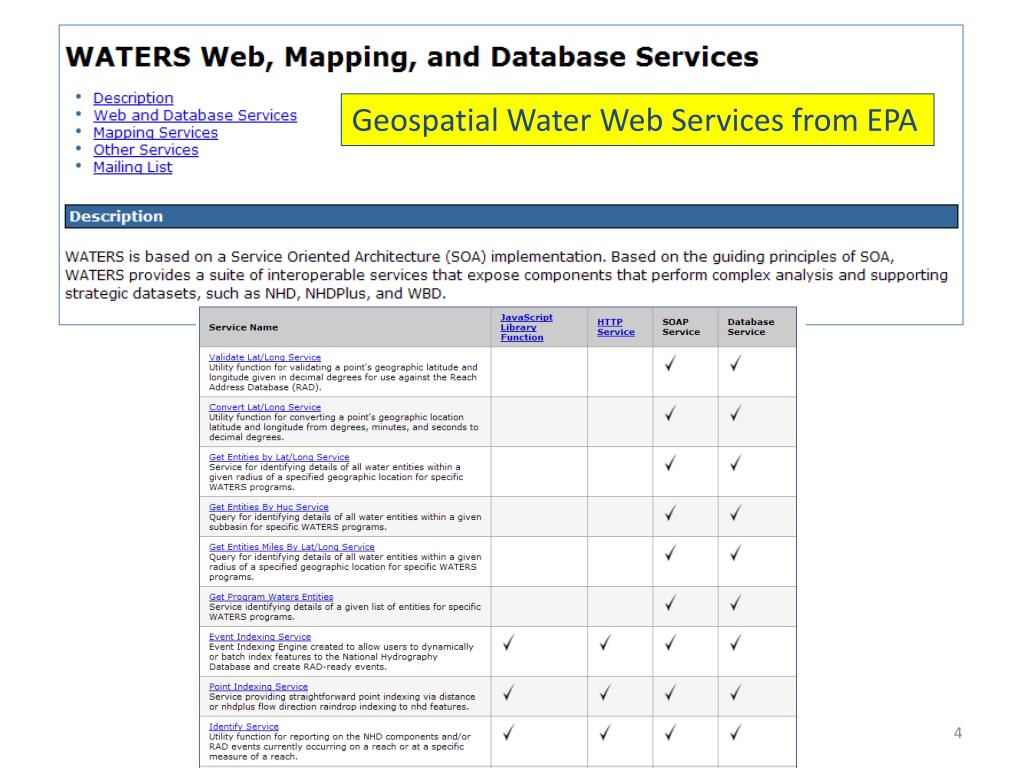Screen dimensions: 1024x768
Task: Jump to Web and Database Services link
Action: 195,115
